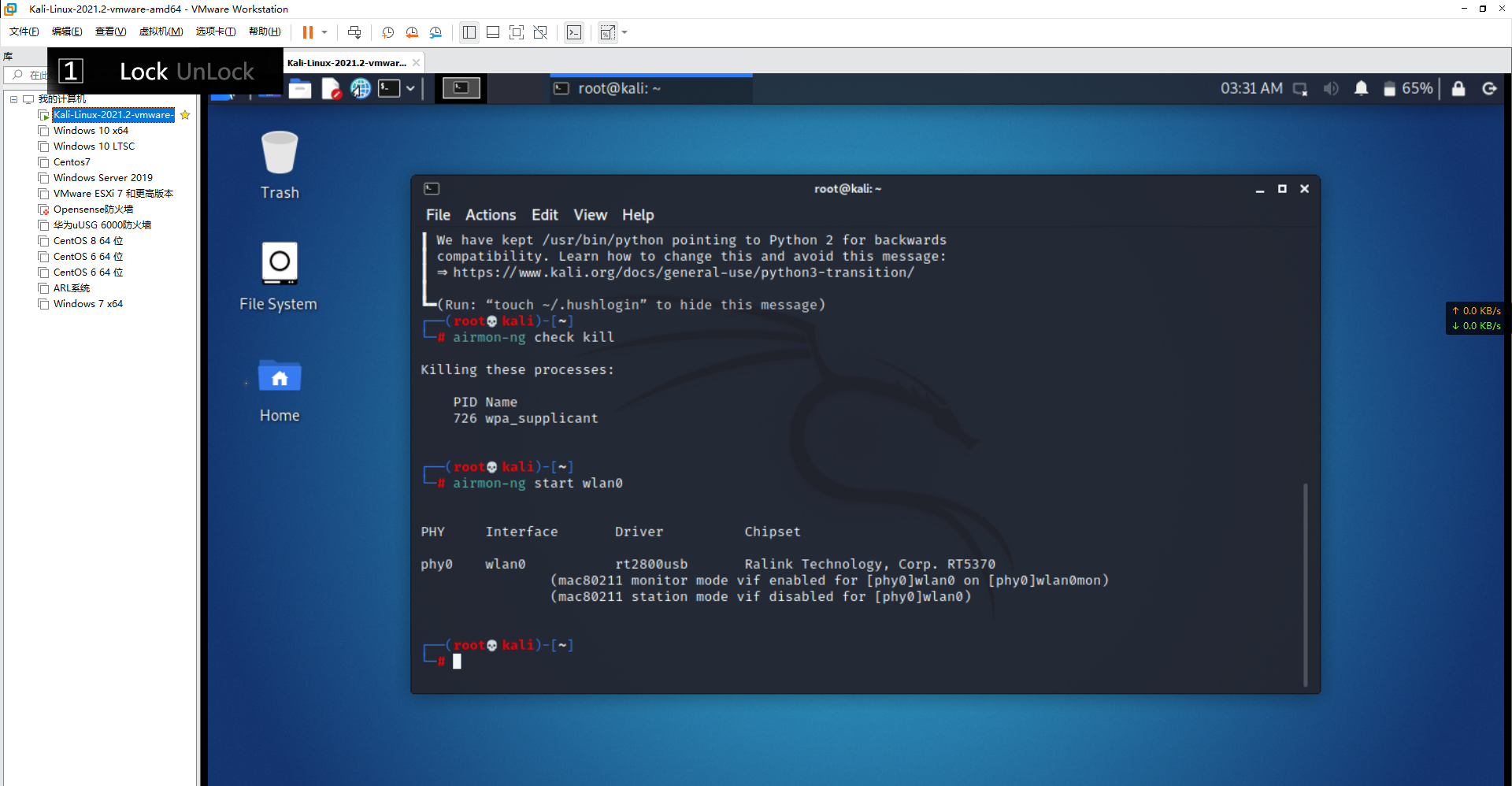Screen dimensions: 1512x786
Task: Open the Kali notifications bell icon
Action: pos(1361,88)
